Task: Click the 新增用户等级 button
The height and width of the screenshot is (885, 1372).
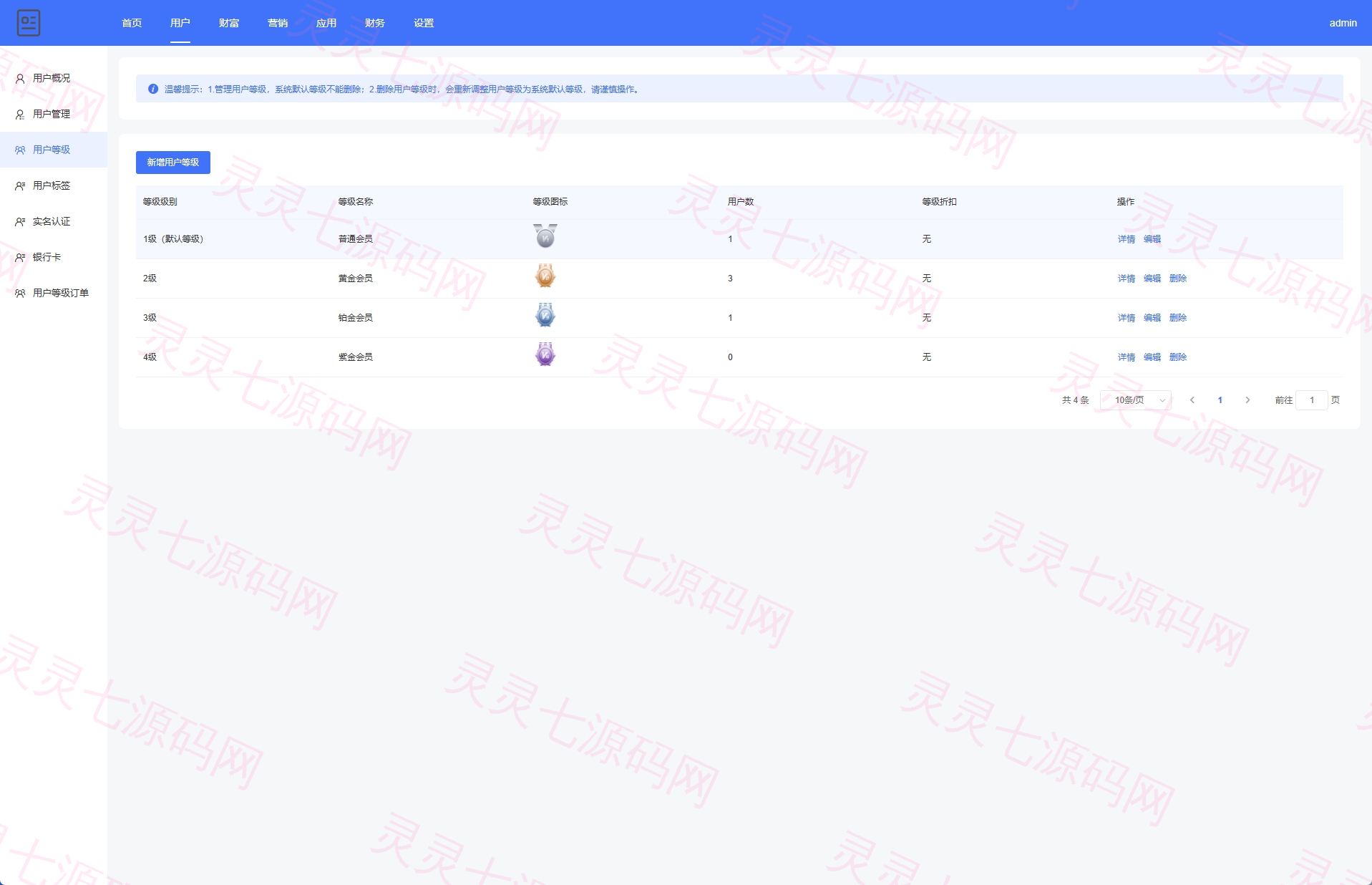Action: point(173,163)
